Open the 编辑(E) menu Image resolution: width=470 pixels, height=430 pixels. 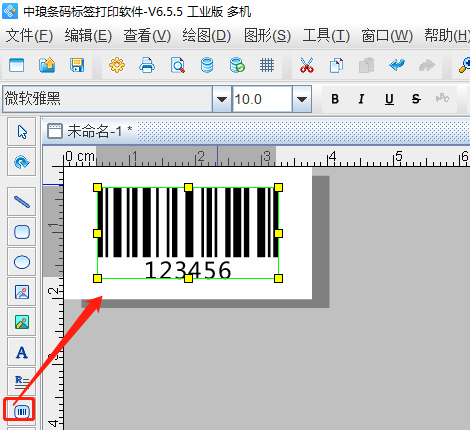pos(88,35)
